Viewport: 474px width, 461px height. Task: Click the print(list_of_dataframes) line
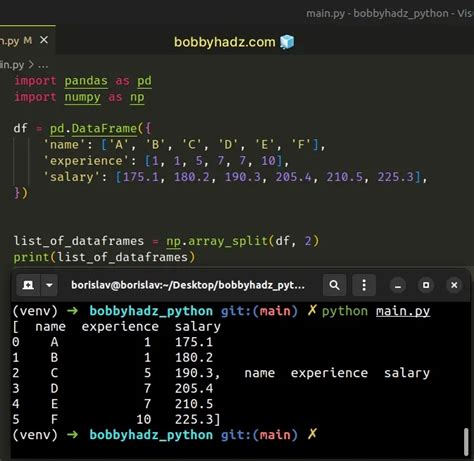(104, 257)
